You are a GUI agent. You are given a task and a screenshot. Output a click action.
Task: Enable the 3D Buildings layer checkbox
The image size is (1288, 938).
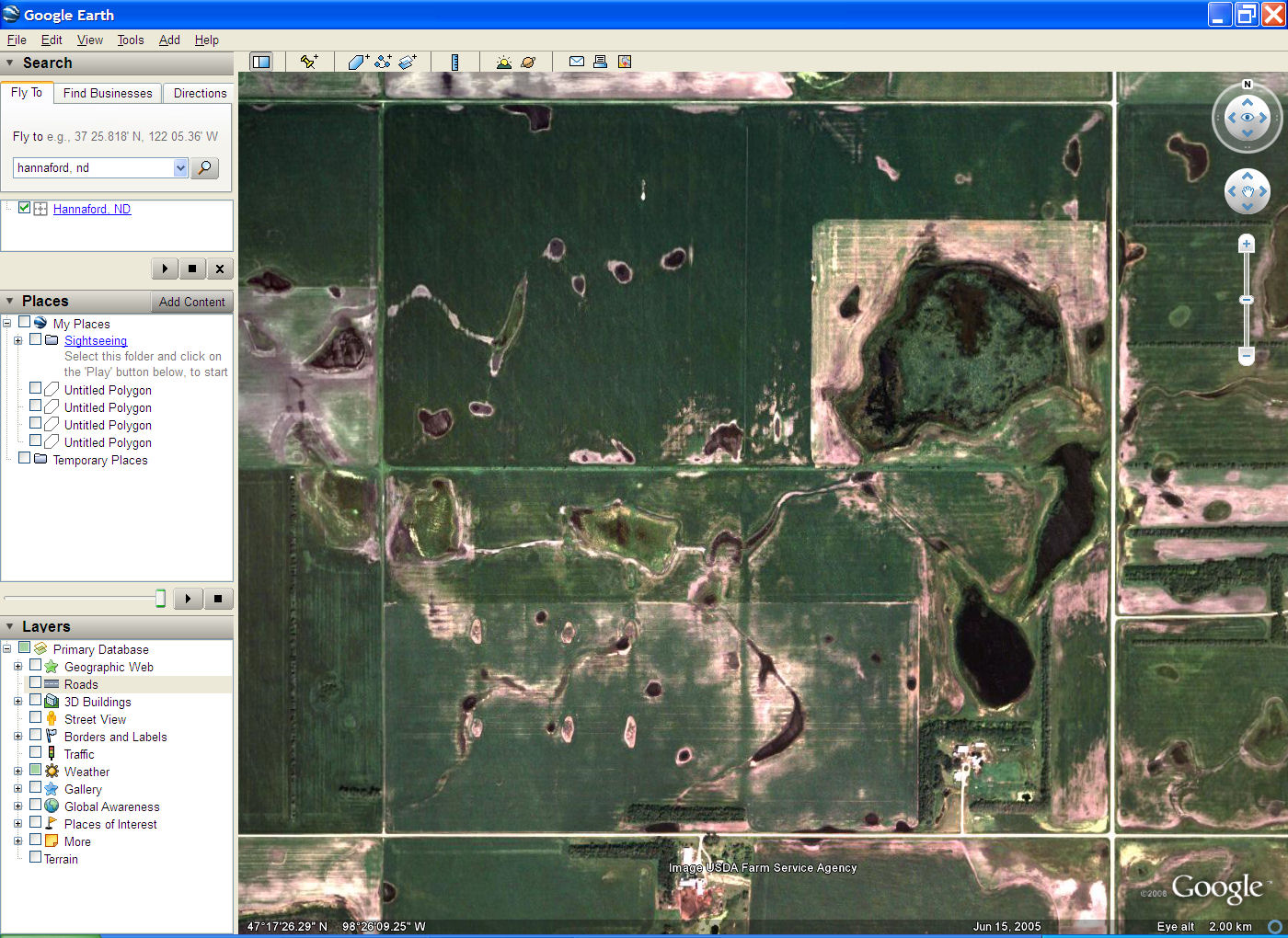pyautogui.click(x=36, y=701)
